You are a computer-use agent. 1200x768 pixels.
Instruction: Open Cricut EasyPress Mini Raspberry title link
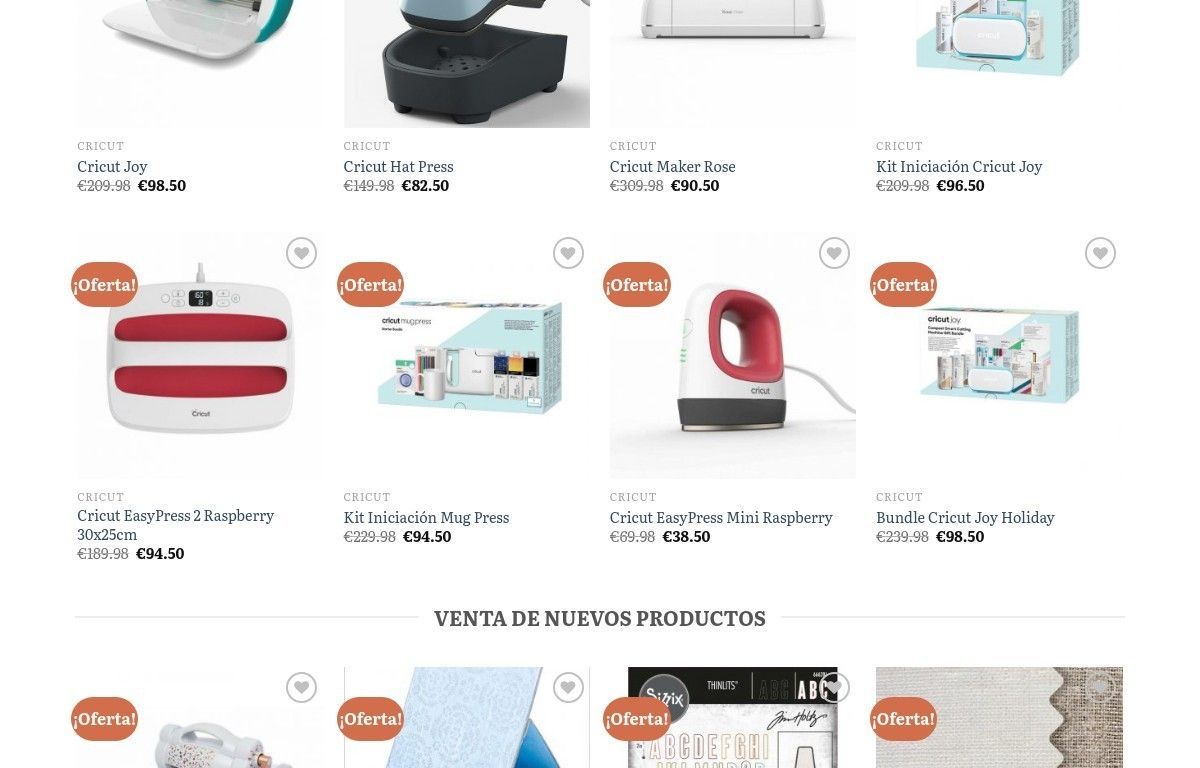click(721, 518)
